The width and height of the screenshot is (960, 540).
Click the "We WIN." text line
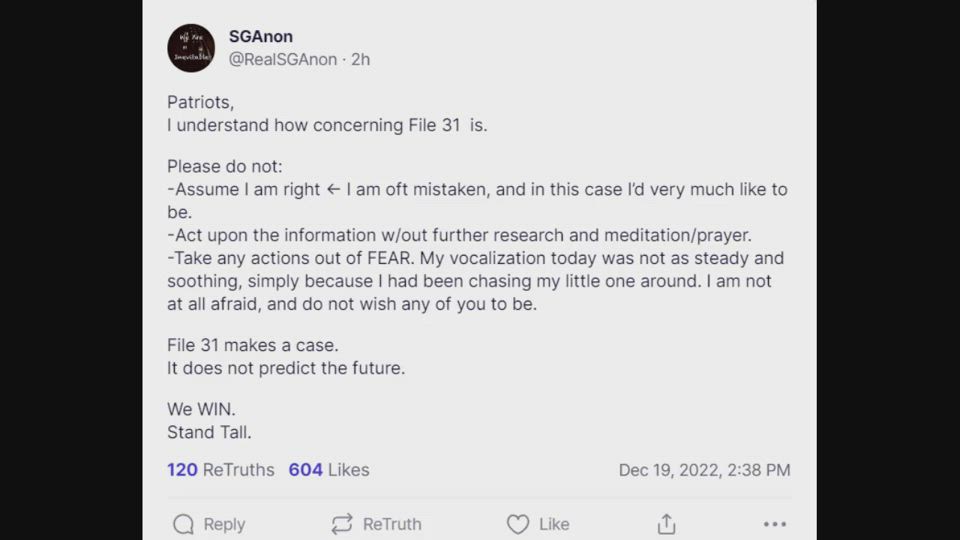click(201, 410)
